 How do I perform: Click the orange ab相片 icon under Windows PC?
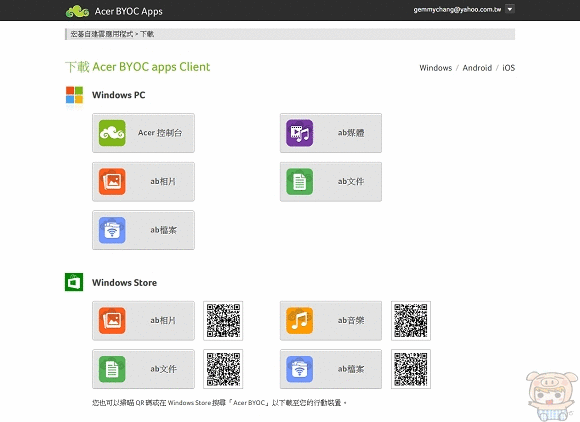click(112, 182)
